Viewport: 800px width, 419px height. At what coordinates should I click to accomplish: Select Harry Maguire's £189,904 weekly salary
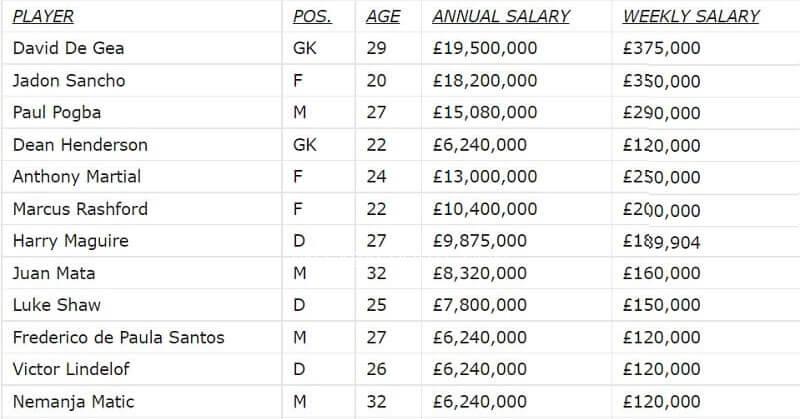[x=662, y=241]
